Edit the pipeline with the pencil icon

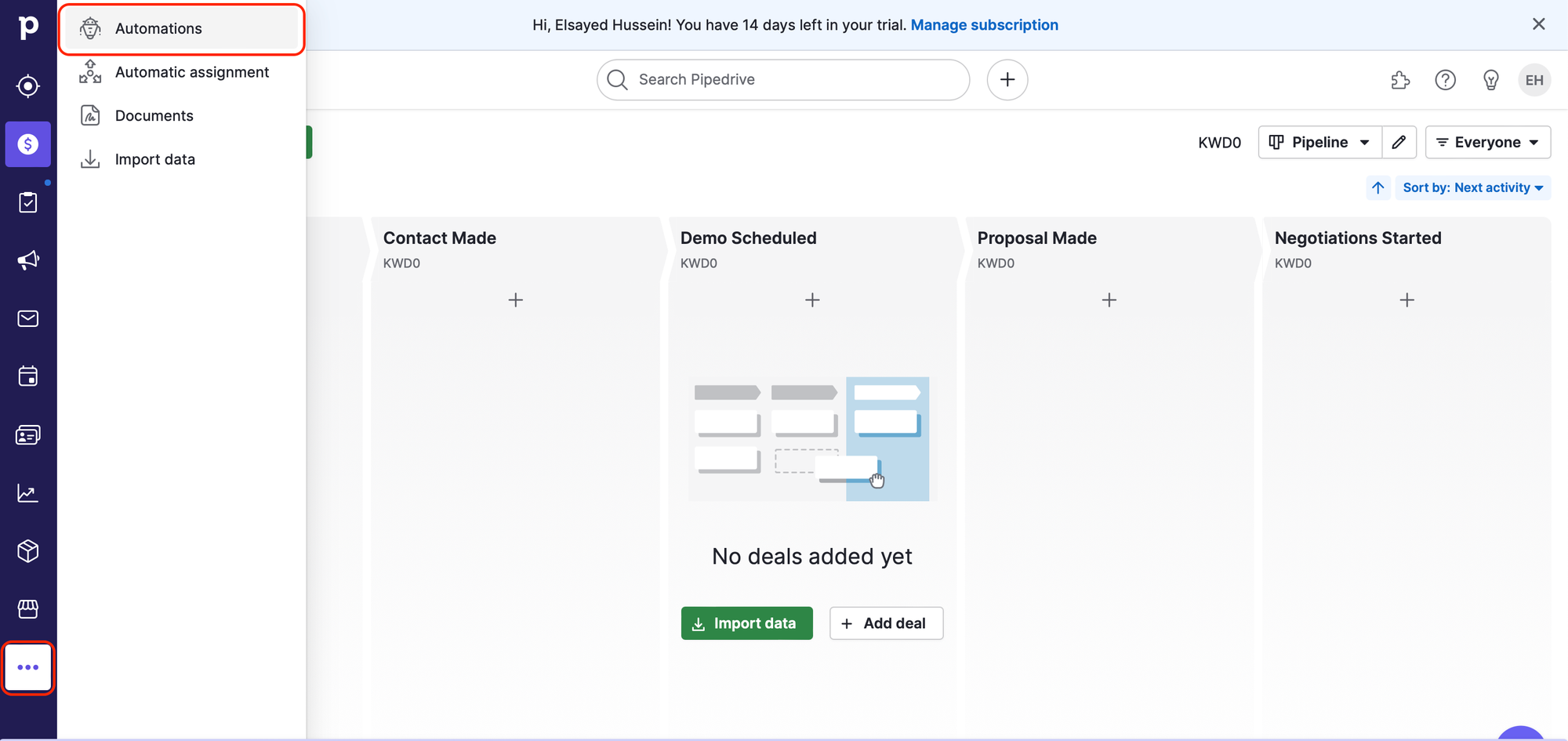pyautogui.click(x=1399, y=142)
